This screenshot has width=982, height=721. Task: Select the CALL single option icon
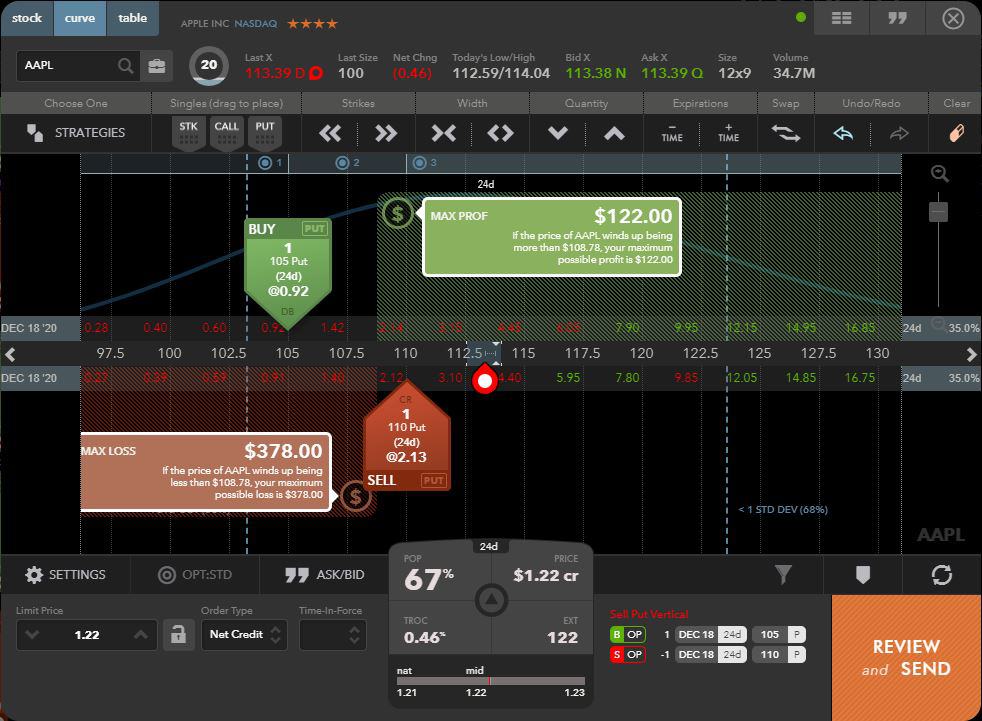(x=226, y=131)
